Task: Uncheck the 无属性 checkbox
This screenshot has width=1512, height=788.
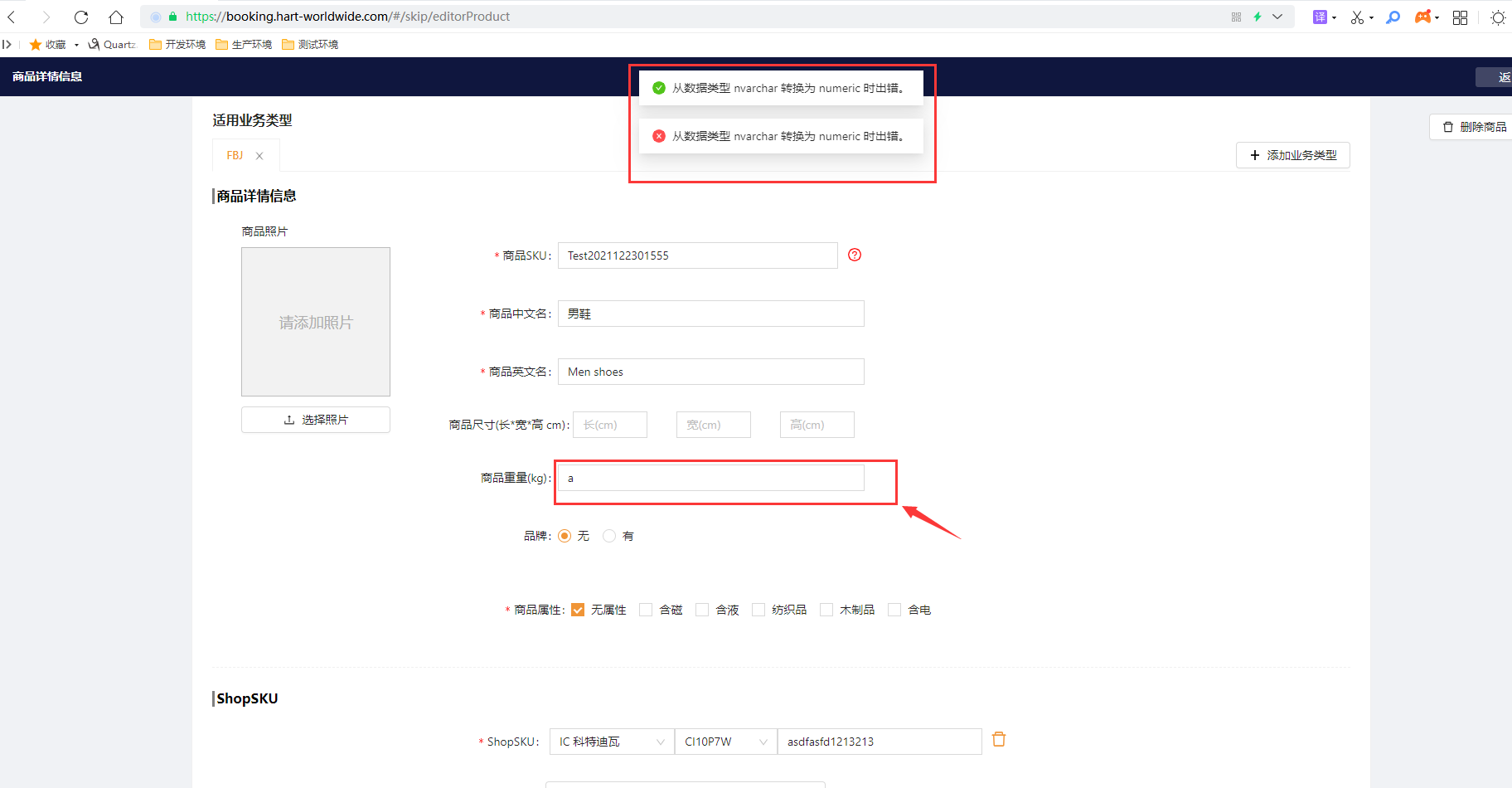Action: click(x=578, y=610)
